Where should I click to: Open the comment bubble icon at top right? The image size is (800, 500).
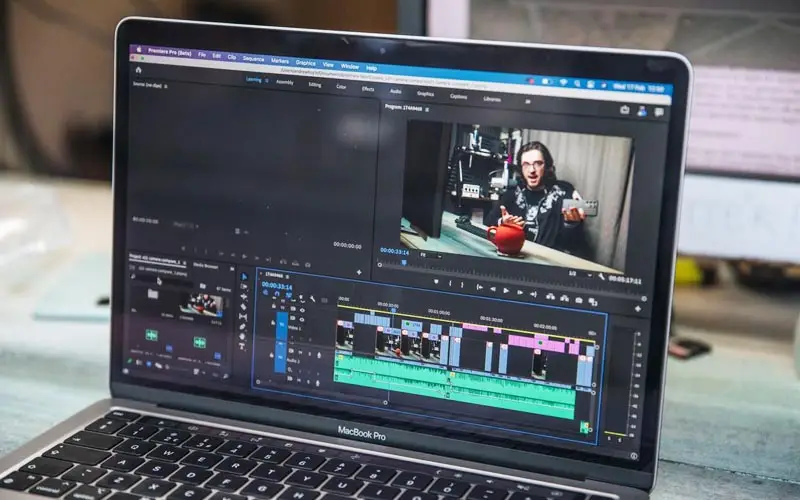coord(659,112)
